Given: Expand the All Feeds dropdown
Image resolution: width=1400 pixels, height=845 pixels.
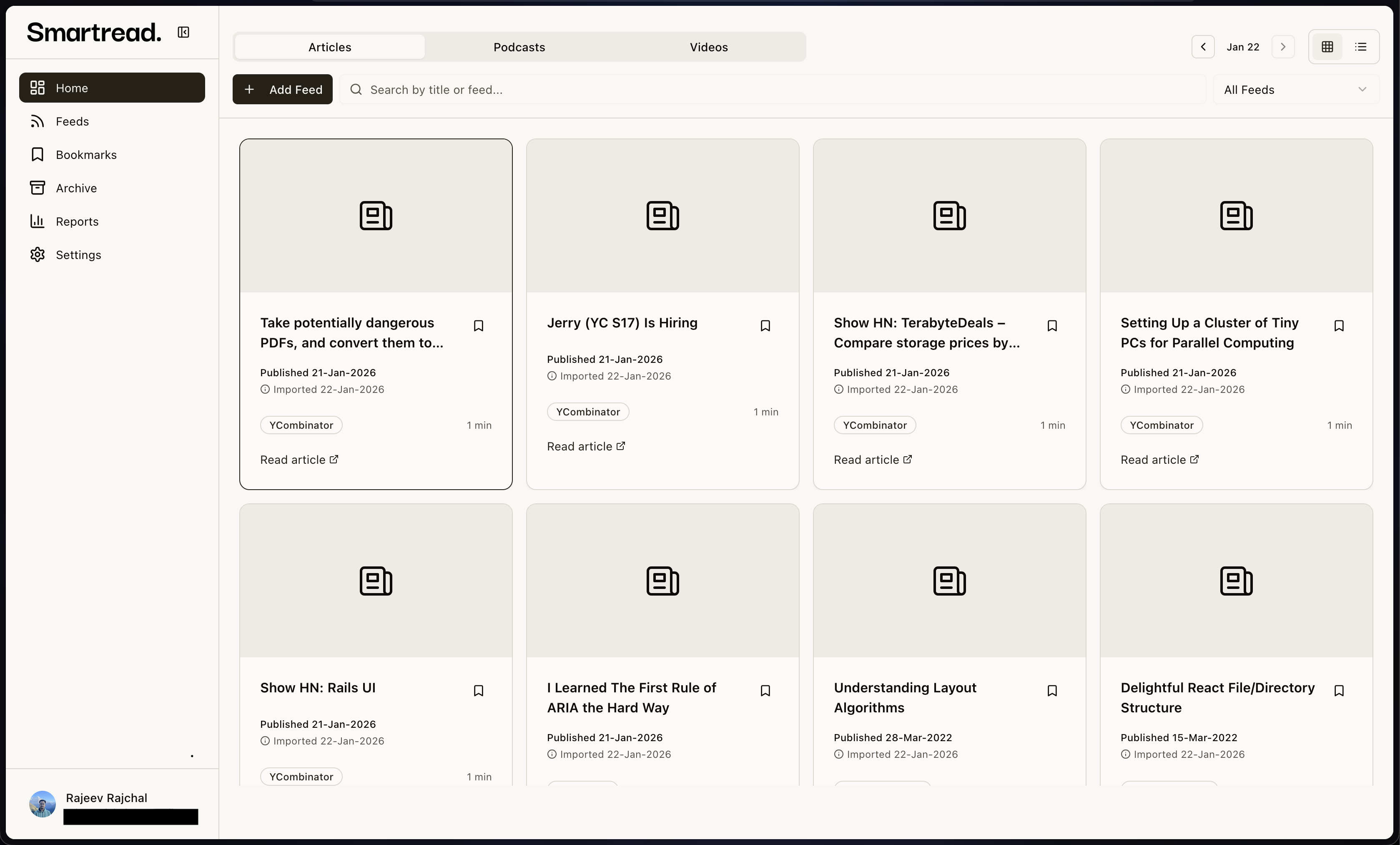Looking at the screenshot, I should (x=1295, y=90).
